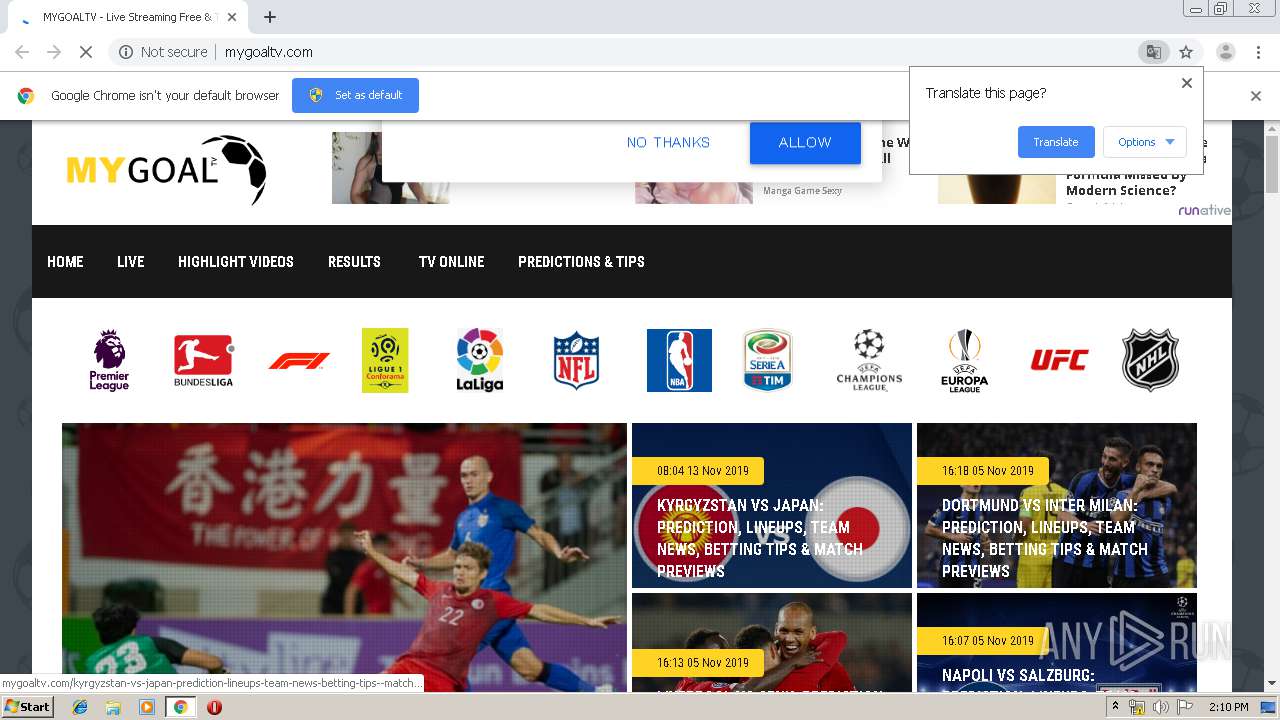Open the NHL logo
The height and width of the screenshot is (720, 1280).
coord(1150,360)
